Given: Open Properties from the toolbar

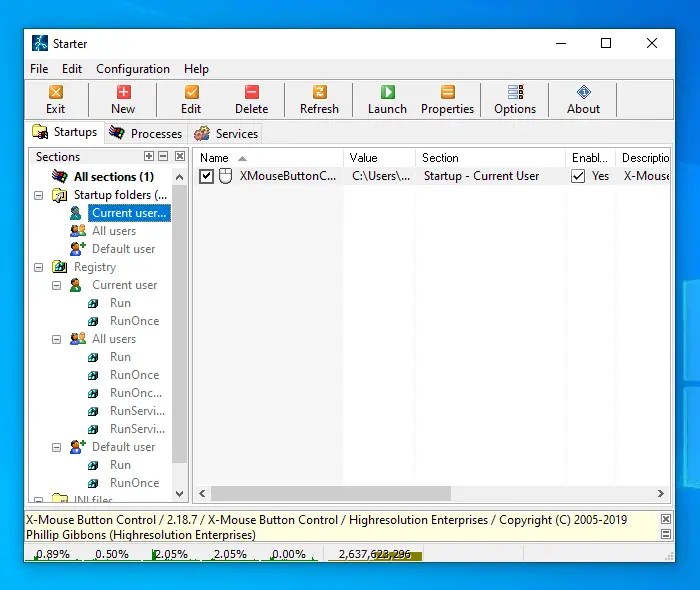Looking at the screenshot, I should (447, 93).
